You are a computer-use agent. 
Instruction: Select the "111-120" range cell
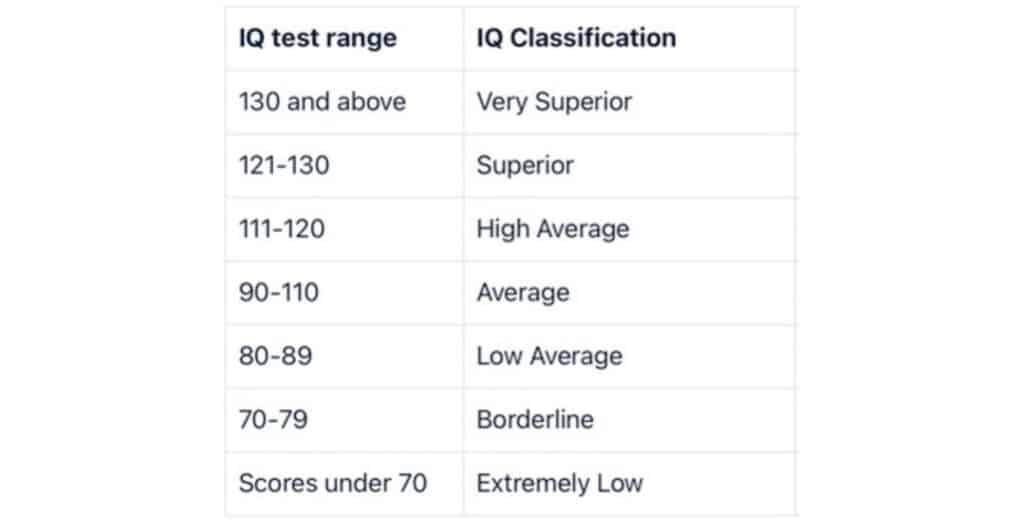(x=282, y=229)
